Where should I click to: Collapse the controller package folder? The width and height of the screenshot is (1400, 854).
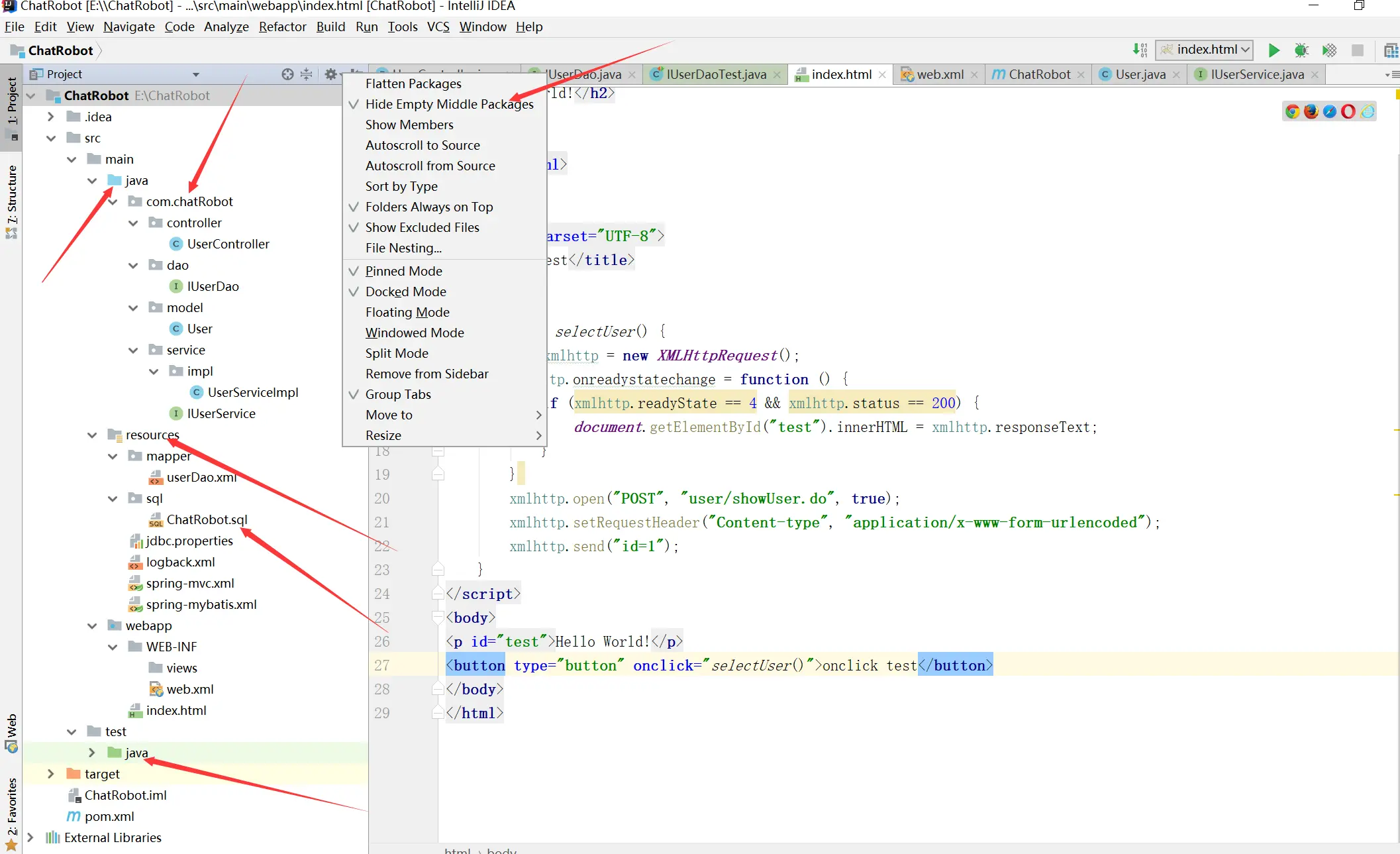click(x=133, y=223)
